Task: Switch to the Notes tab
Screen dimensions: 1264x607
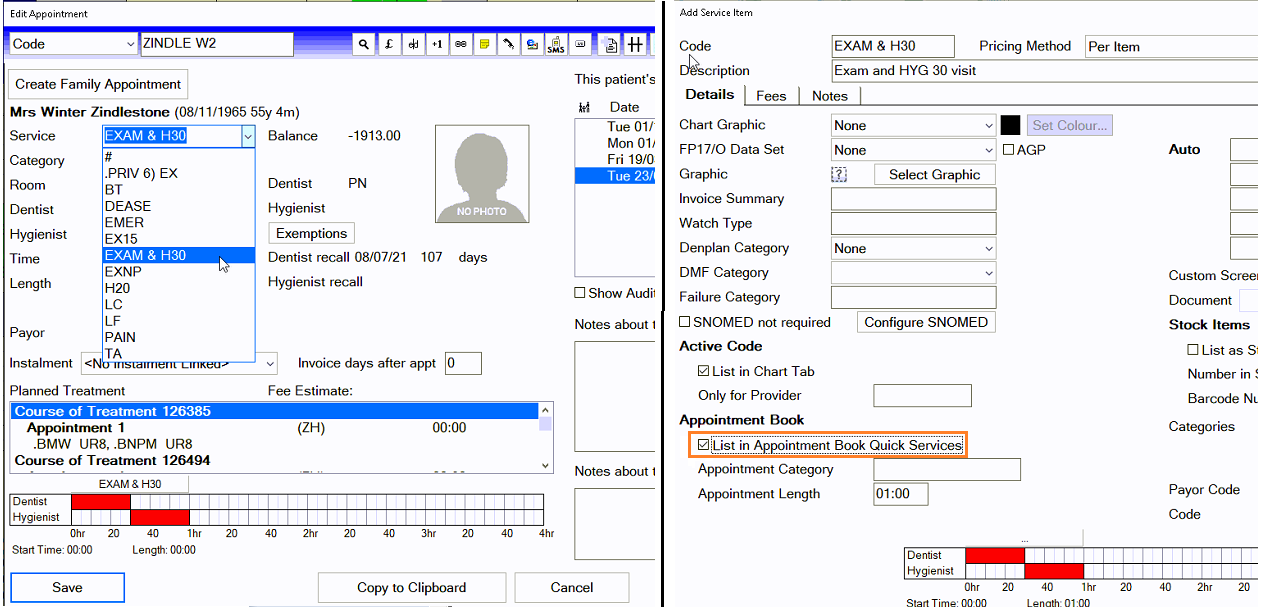Action: tap(830, 96)
